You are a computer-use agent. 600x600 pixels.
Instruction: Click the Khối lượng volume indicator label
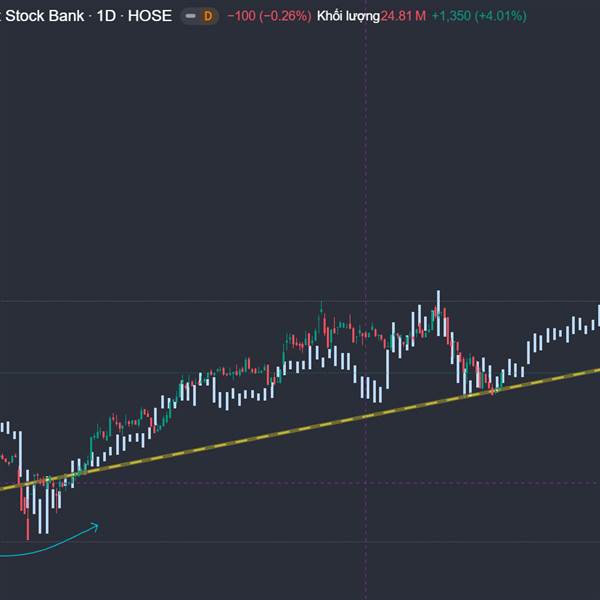[x=347, y=17]
